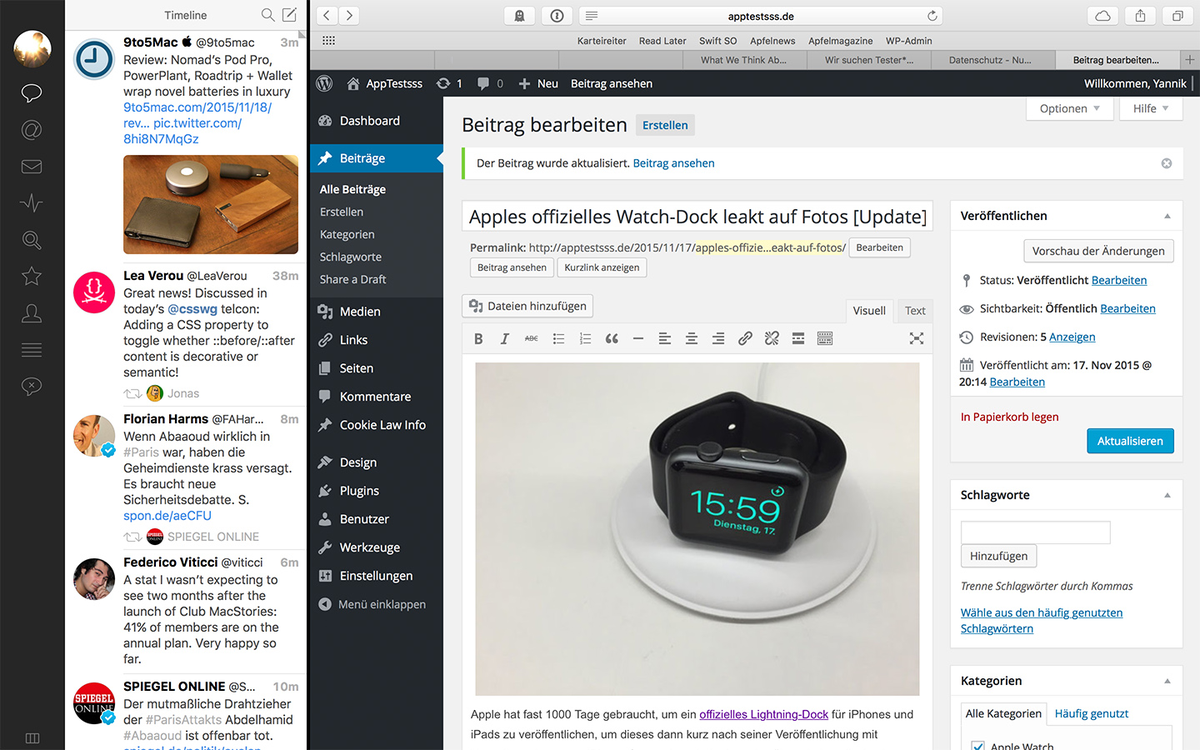This screenshot has width=1200, height=750.
Task: Open Hilfe help dropdown
Action: point(1151,108)
